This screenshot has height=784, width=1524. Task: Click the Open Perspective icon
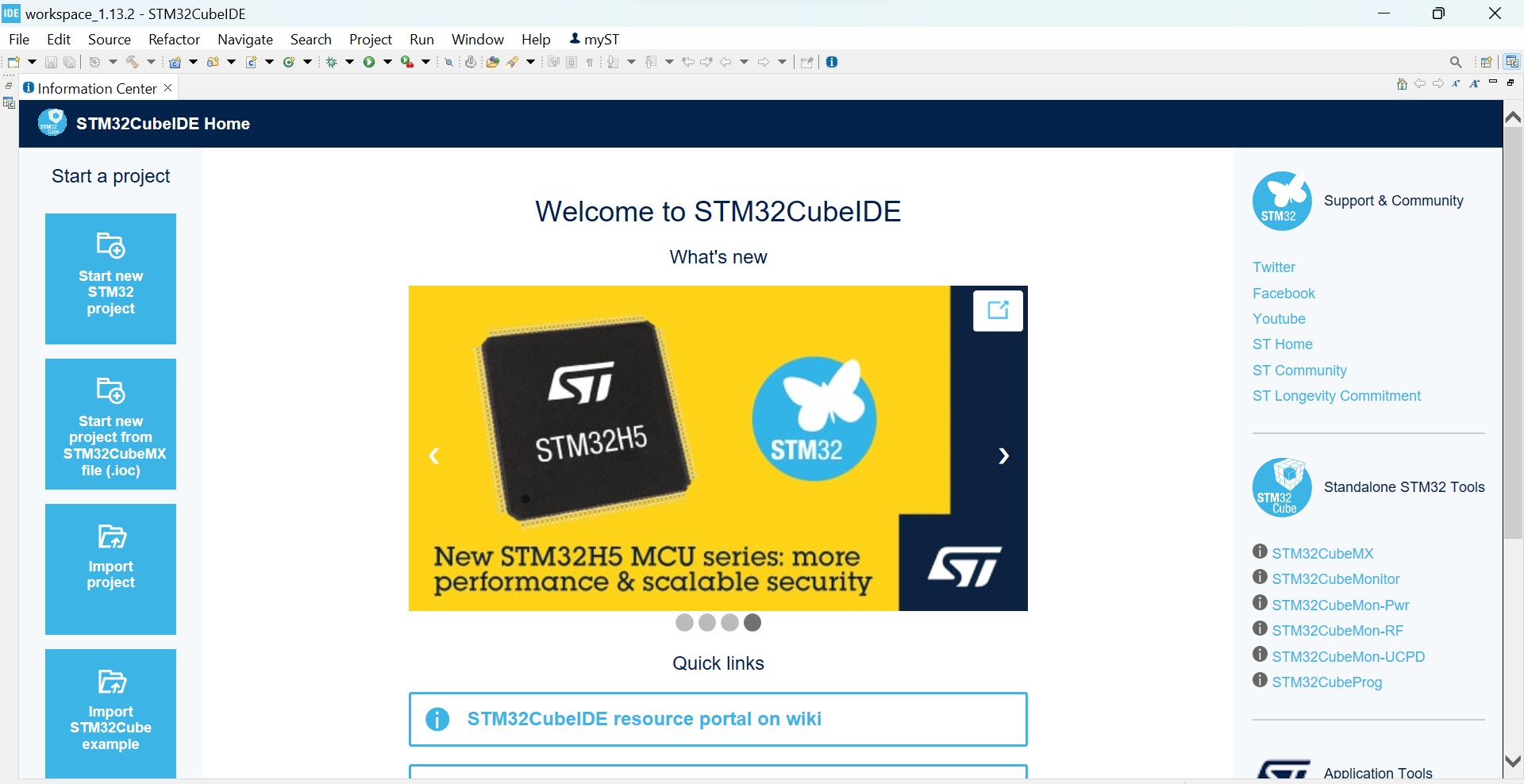point(1487,62)
